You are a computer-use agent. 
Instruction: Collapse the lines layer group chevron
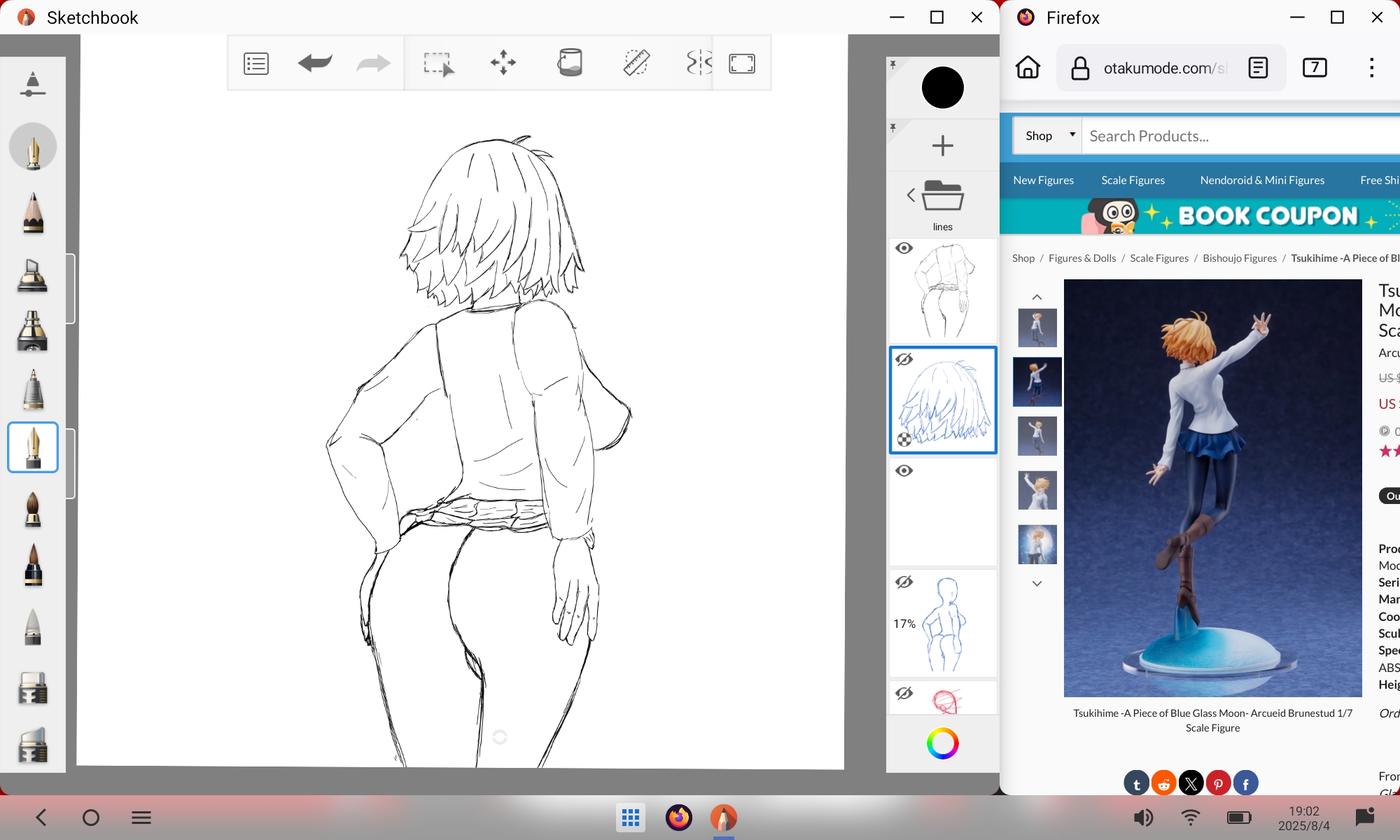911,195
